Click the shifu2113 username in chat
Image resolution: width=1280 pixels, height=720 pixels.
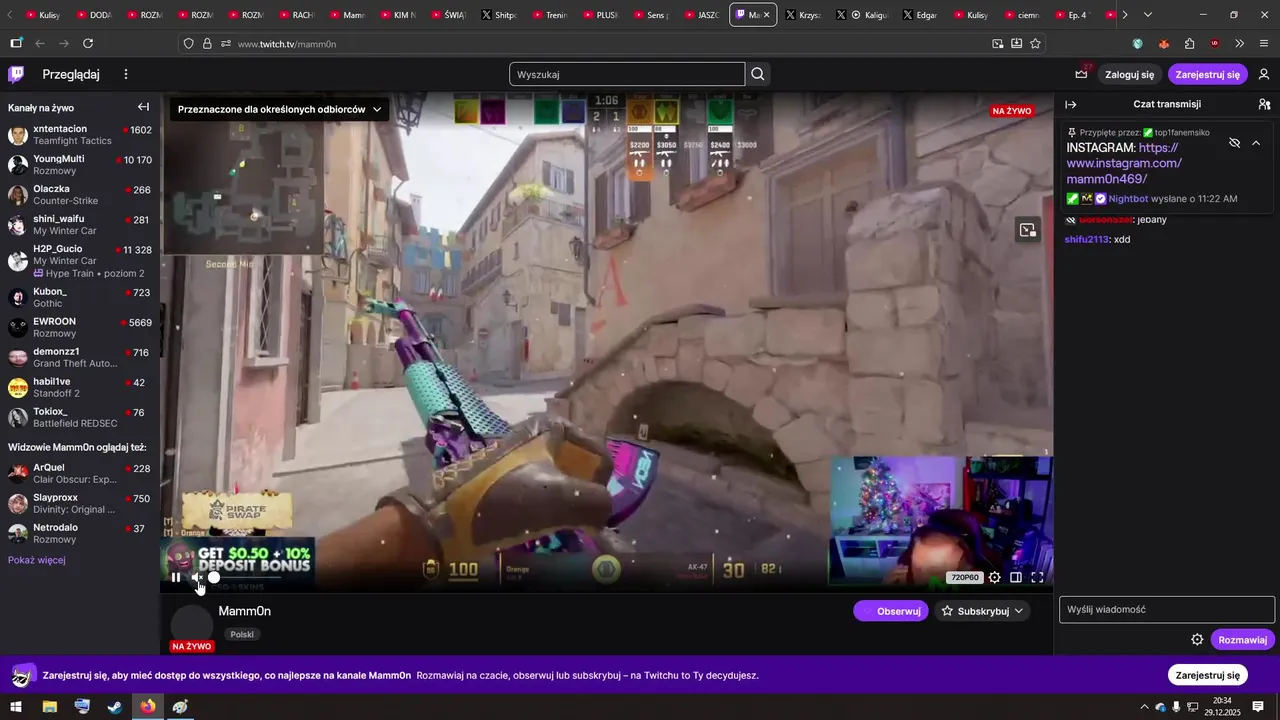[x=1087, y=239]
